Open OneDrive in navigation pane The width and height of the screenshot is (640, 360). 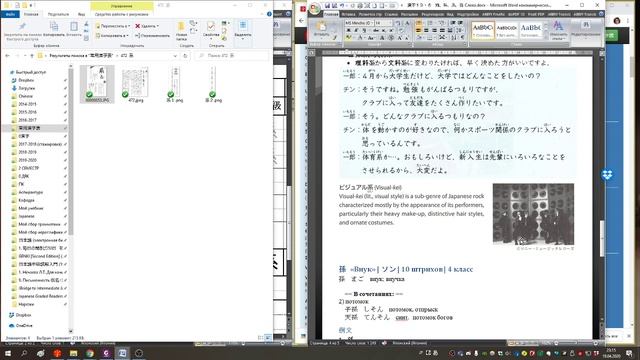(23, 326)
